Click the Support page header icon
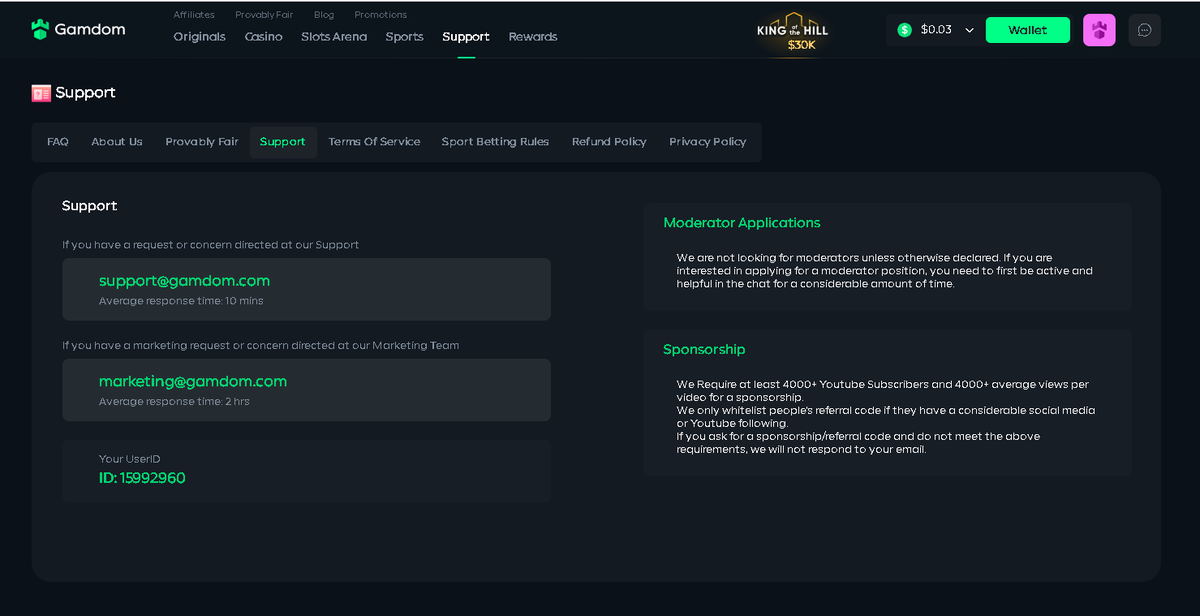The width and height of the screenshot is (1200, 616). [41, 93]
